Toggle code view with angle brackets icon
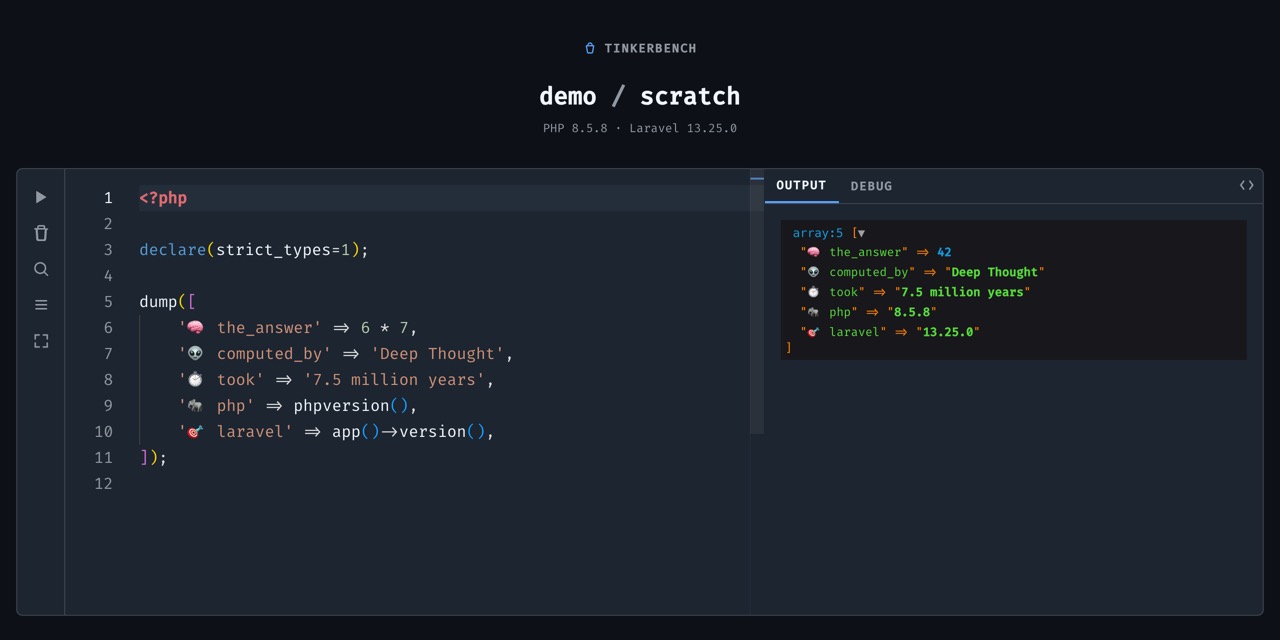The width and height of the screenshot is (1280, 640). 1246,185
